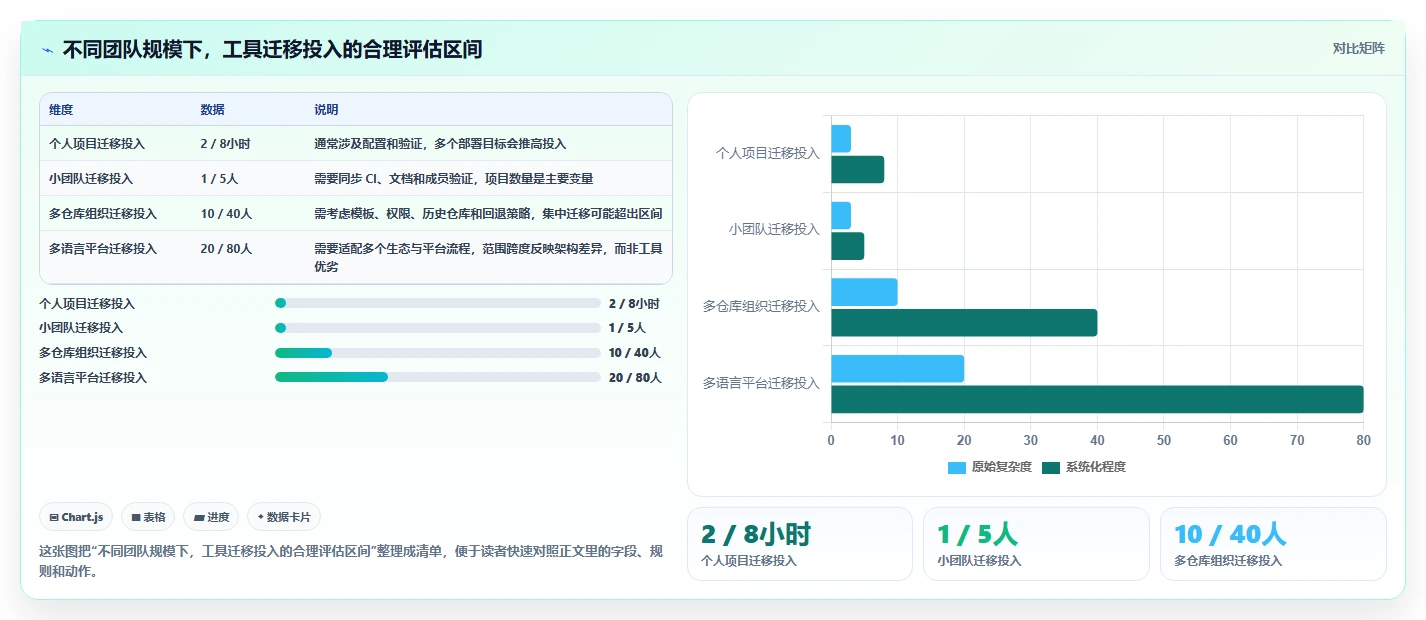This screenshot has width=1426, height=620.
Task: Select the 进度 tag chip
Action: point(211,517)
